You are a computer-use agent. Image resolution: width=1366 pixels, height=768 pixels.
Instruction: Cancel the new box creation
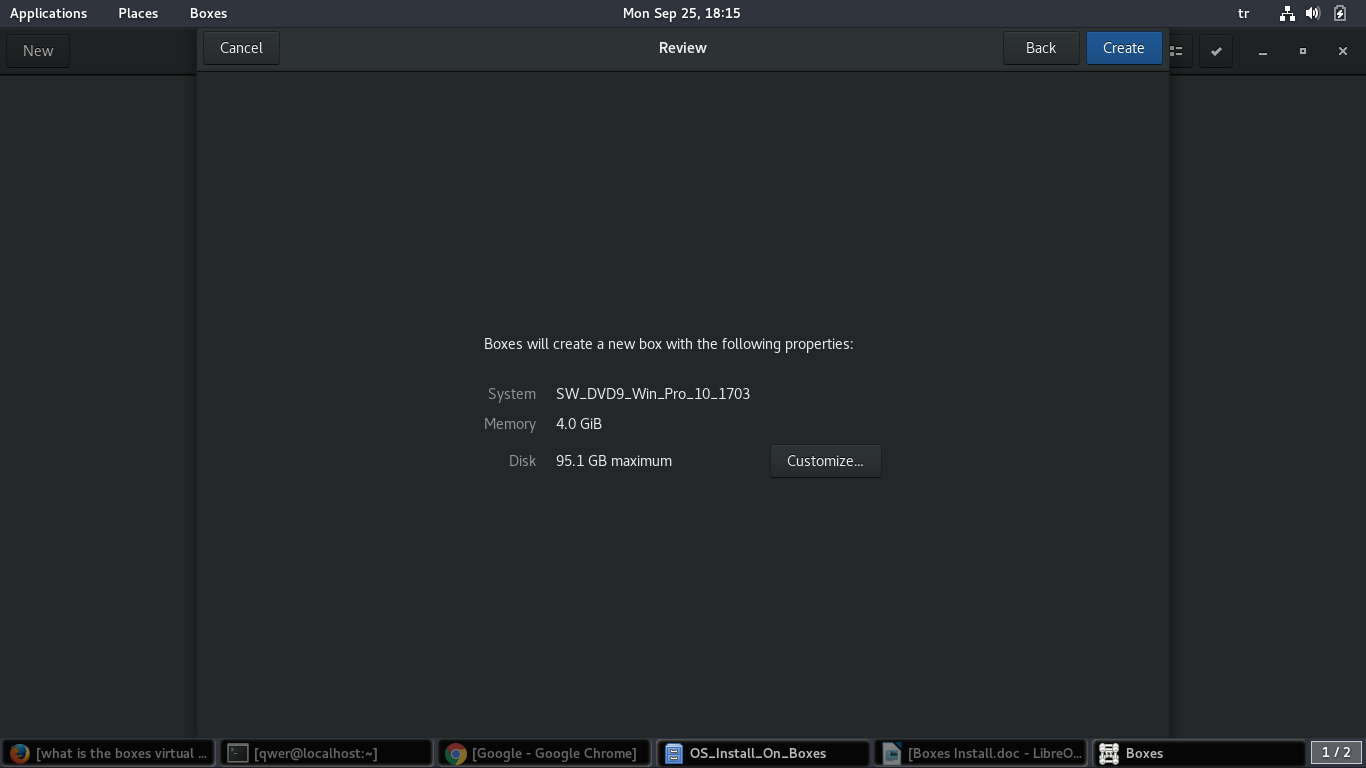pos(241,48)
